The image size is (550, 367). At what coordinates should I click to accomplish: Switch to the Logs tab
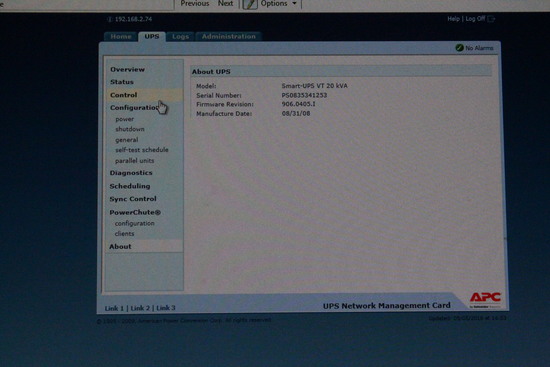coord(180,36)
